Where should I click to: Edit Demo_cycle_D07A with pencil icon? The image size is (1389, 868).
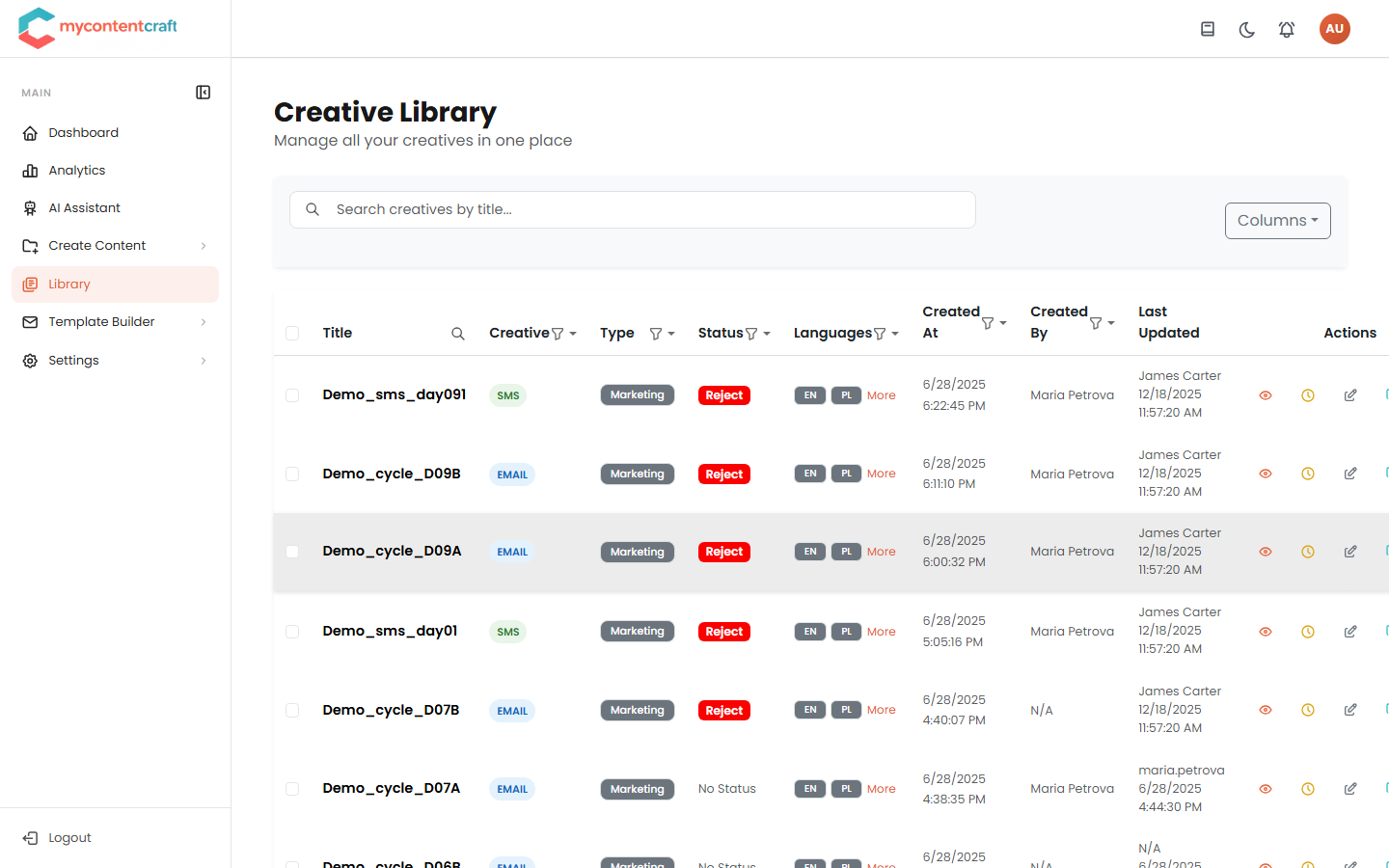click(x=1350, y=789)
